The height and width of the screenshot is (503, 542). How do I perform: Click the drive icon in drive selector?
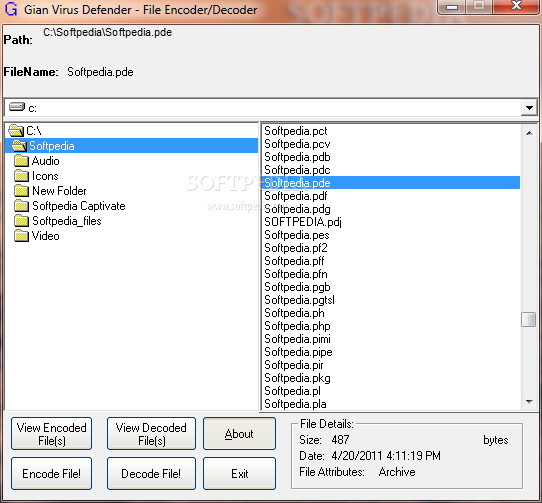[17, 107]
